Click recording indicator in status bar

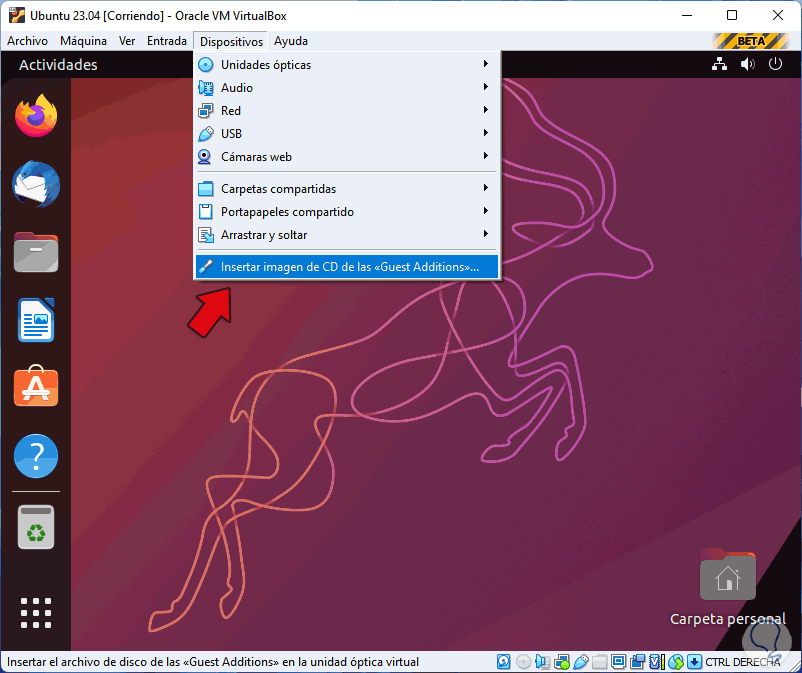click(x=637, y=662)
